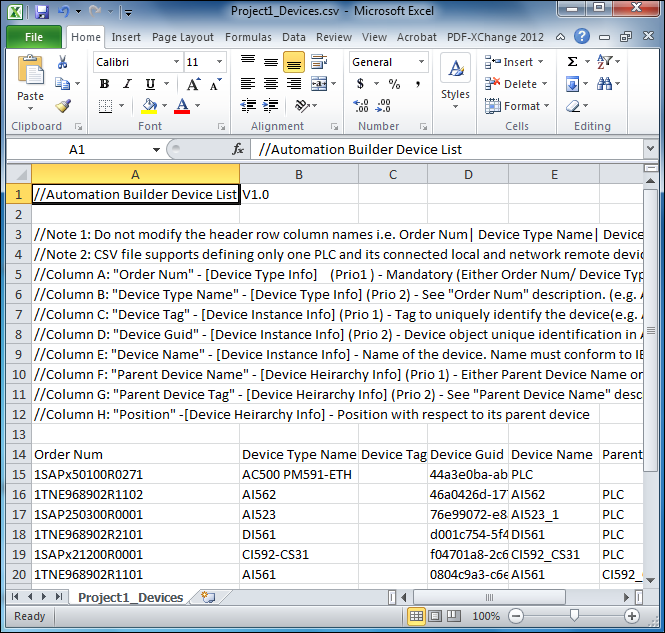Click the AutoSum sigma icon

573,62
